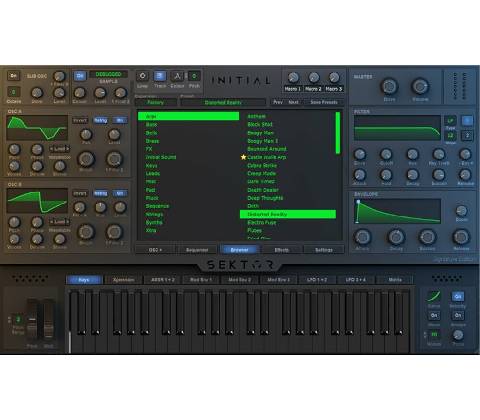The image size is (480, 420).
Task: Click the Next preset button
Action: point(293,102)
